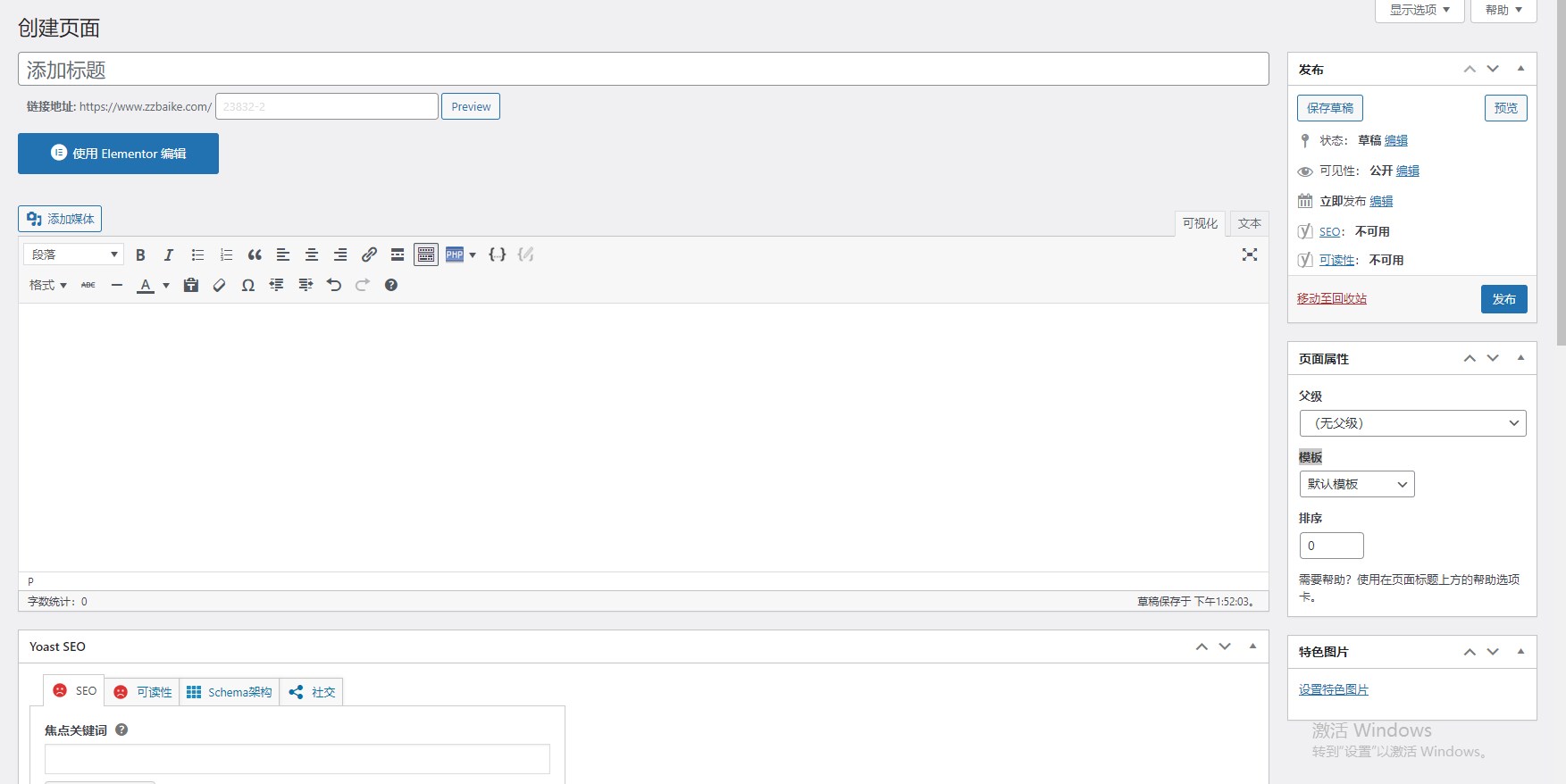Click 移动至回收站 link
Screen dimensions: 1566x784
[1332, 298]
